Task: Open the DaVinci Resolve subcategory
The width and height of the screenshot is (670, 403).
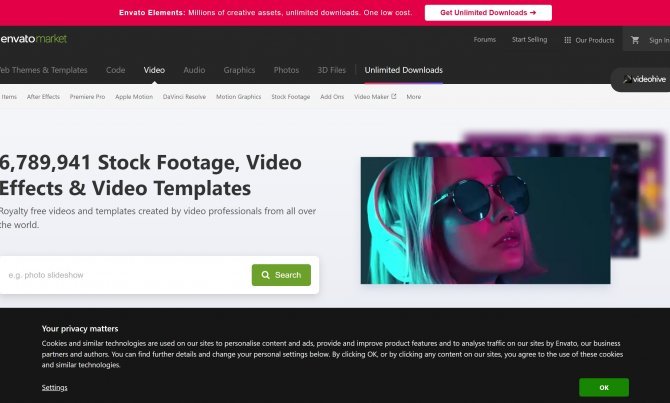Action: coord(184,97)
